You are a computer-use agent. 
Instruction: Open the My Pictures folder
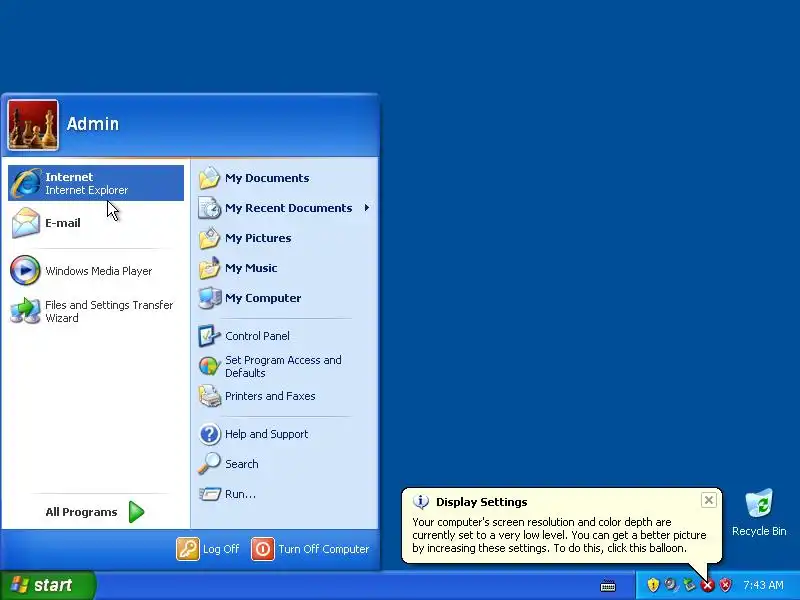click(x=286, y=238)
